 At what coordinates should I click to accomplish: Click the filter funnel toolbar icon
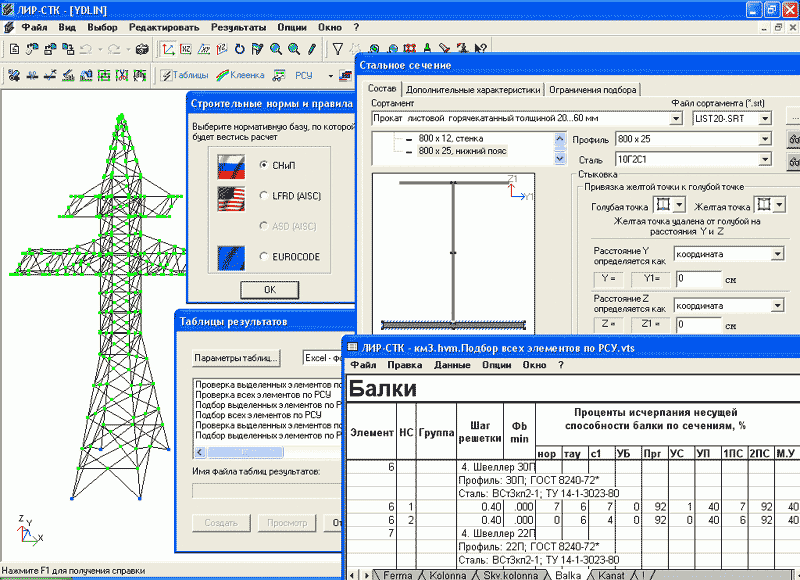(338, 49)
